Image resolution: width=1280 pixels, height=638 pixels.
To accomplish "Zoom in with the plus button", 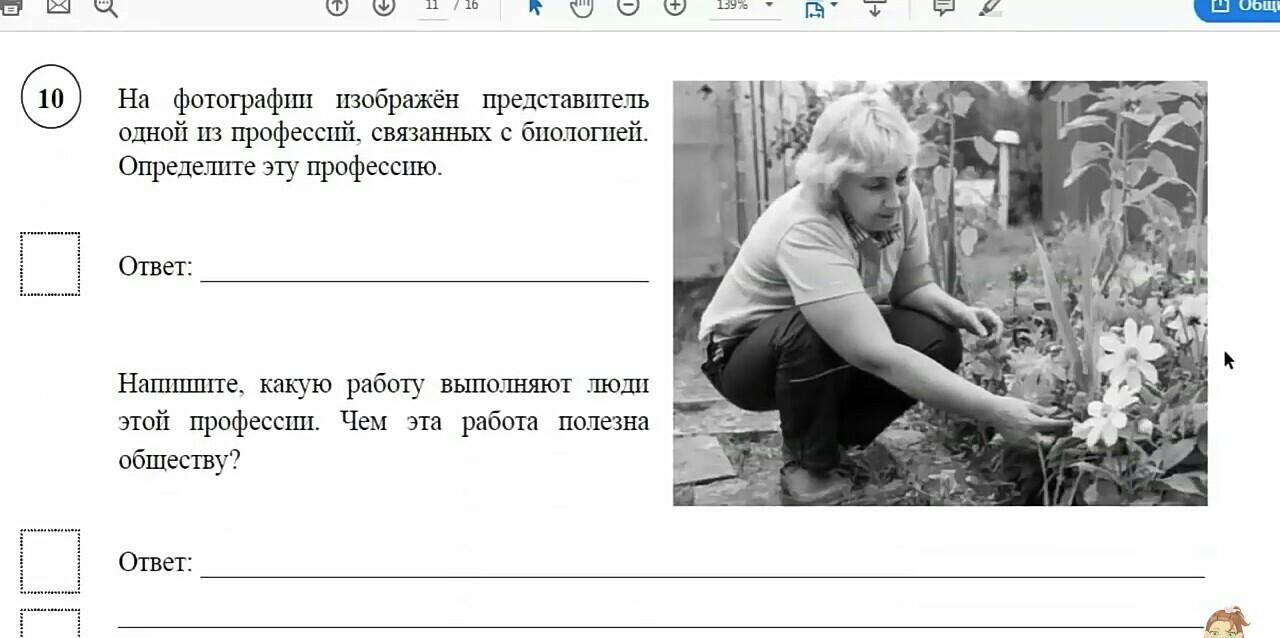I will point(675,6).
